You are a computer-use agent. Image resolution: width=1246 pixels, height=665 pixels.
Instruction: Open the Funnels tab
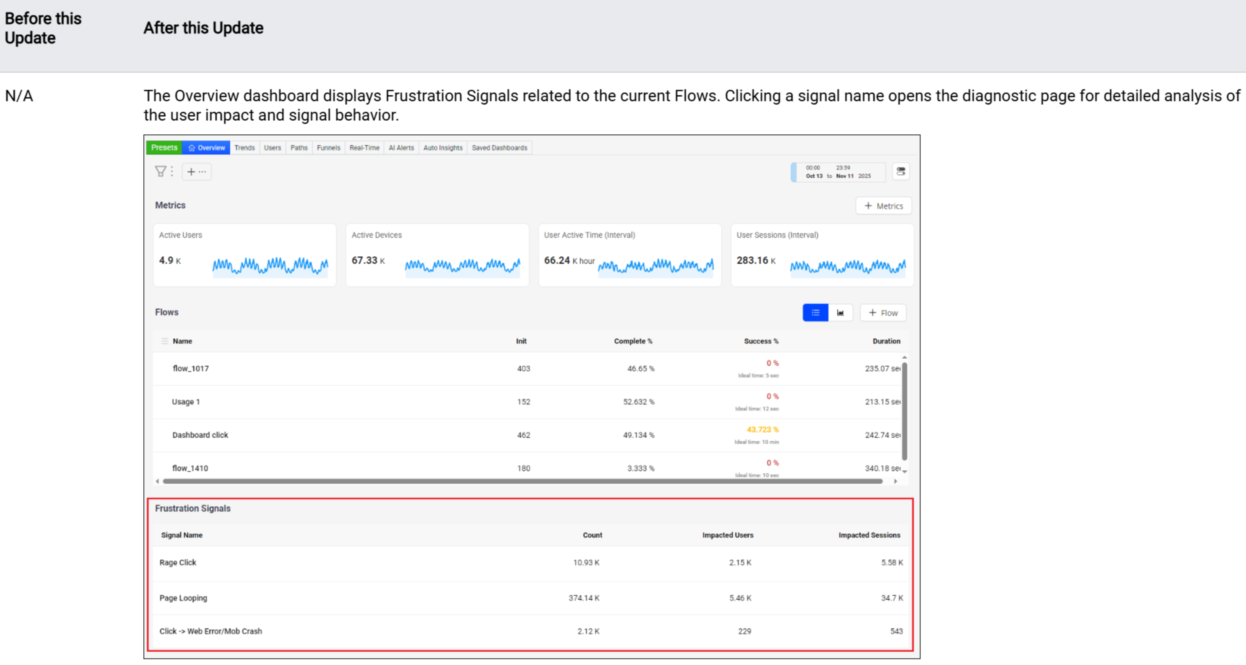(x=328, y=148)
